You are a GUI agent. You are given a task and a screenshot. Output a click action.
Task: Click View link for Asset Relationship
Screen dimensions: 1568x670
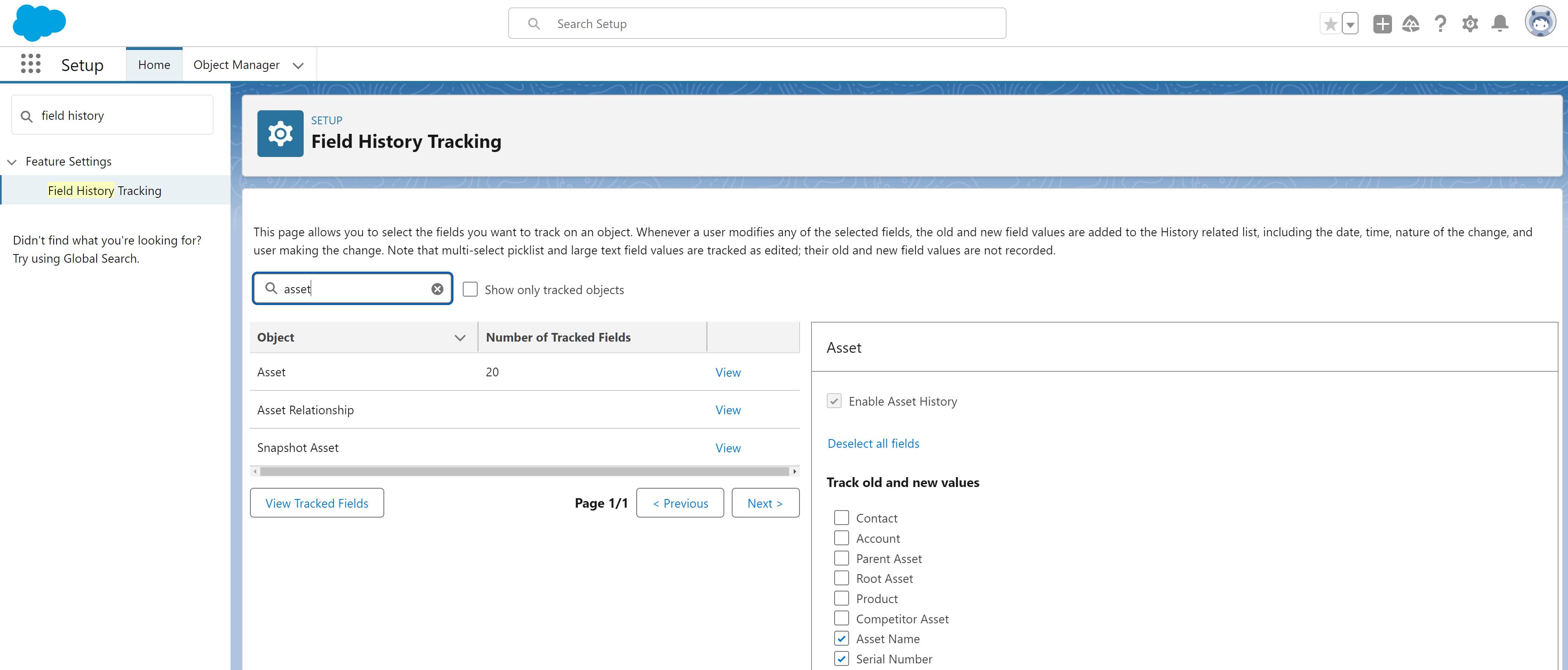728,410
